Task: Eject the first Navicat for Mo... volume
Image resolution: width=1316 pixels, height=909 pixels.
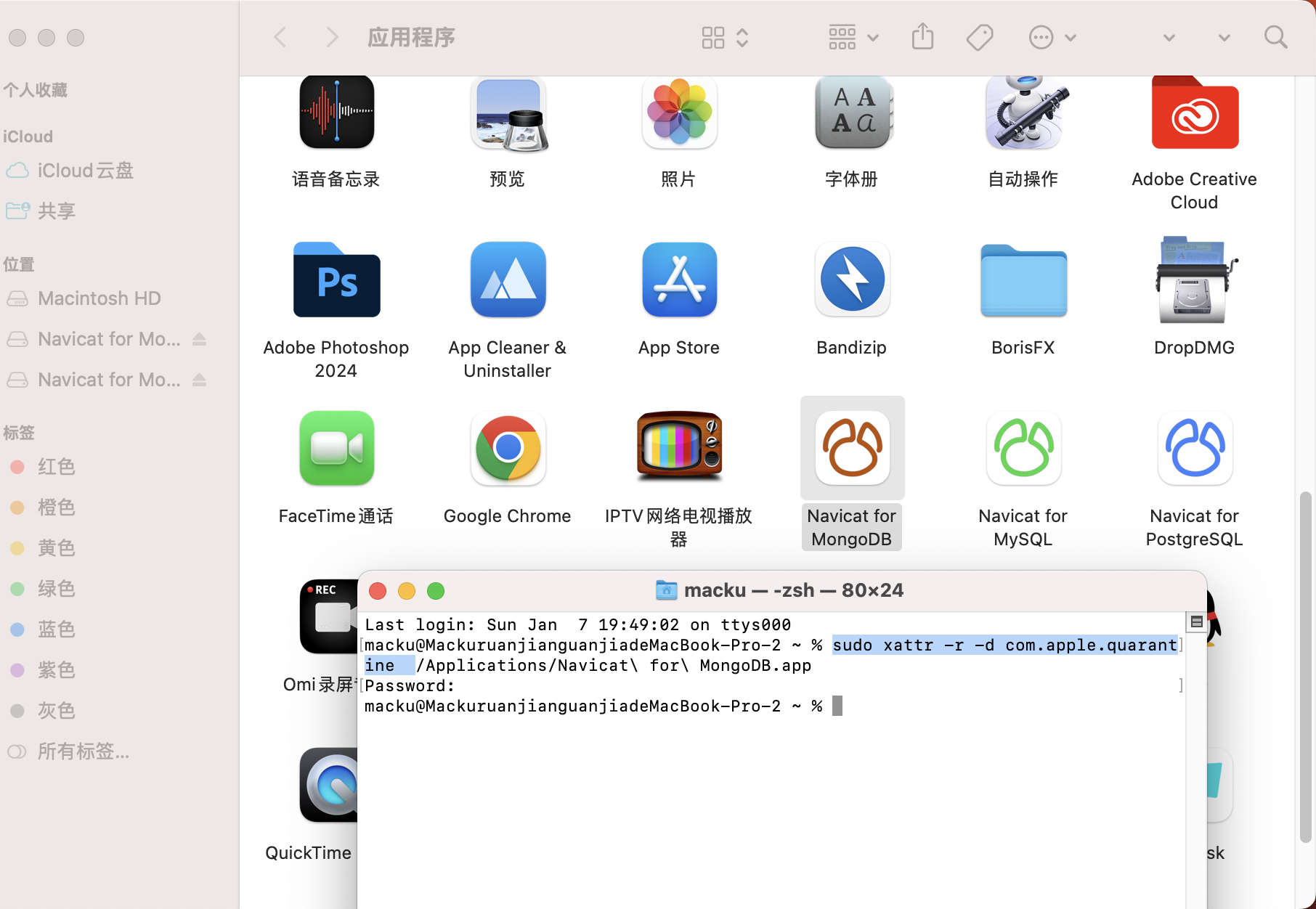Action: 200,339
